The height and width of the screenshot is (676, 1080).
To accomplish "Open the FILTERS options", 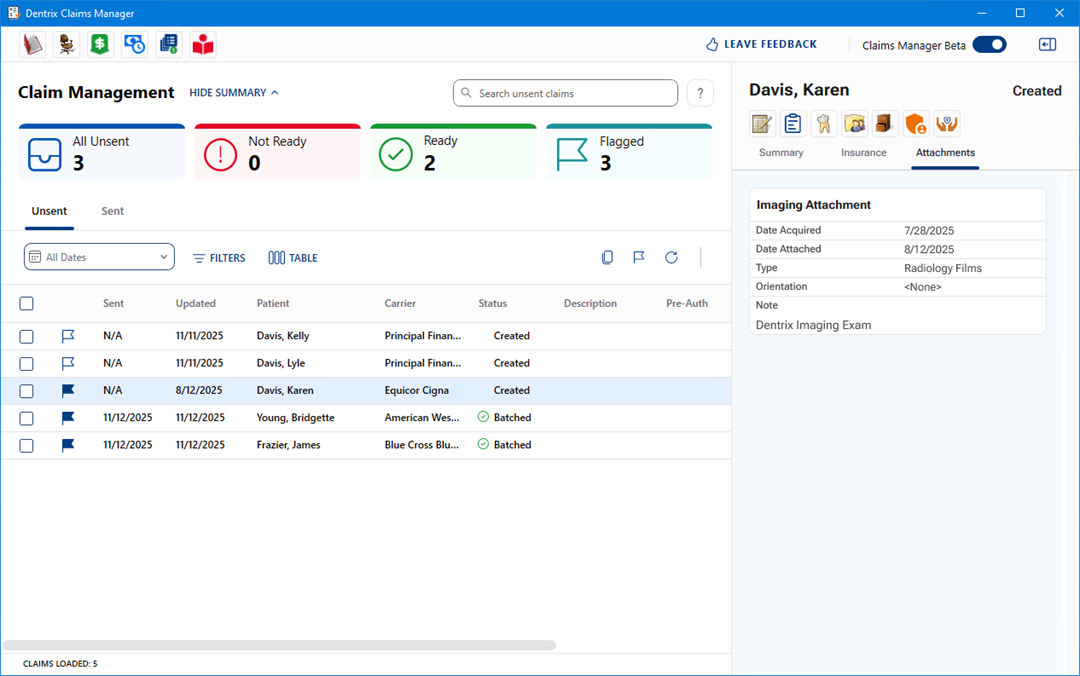I will [219, 258].
